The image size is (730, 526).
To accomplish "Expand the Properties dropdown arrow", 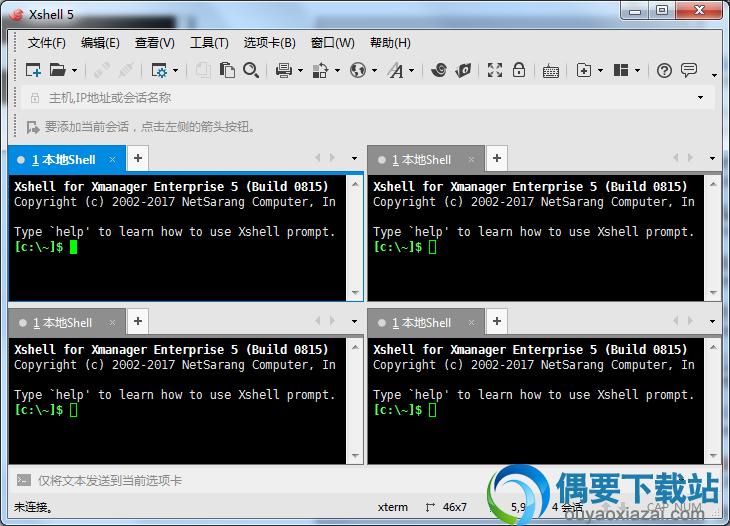I will pos(176,71).
